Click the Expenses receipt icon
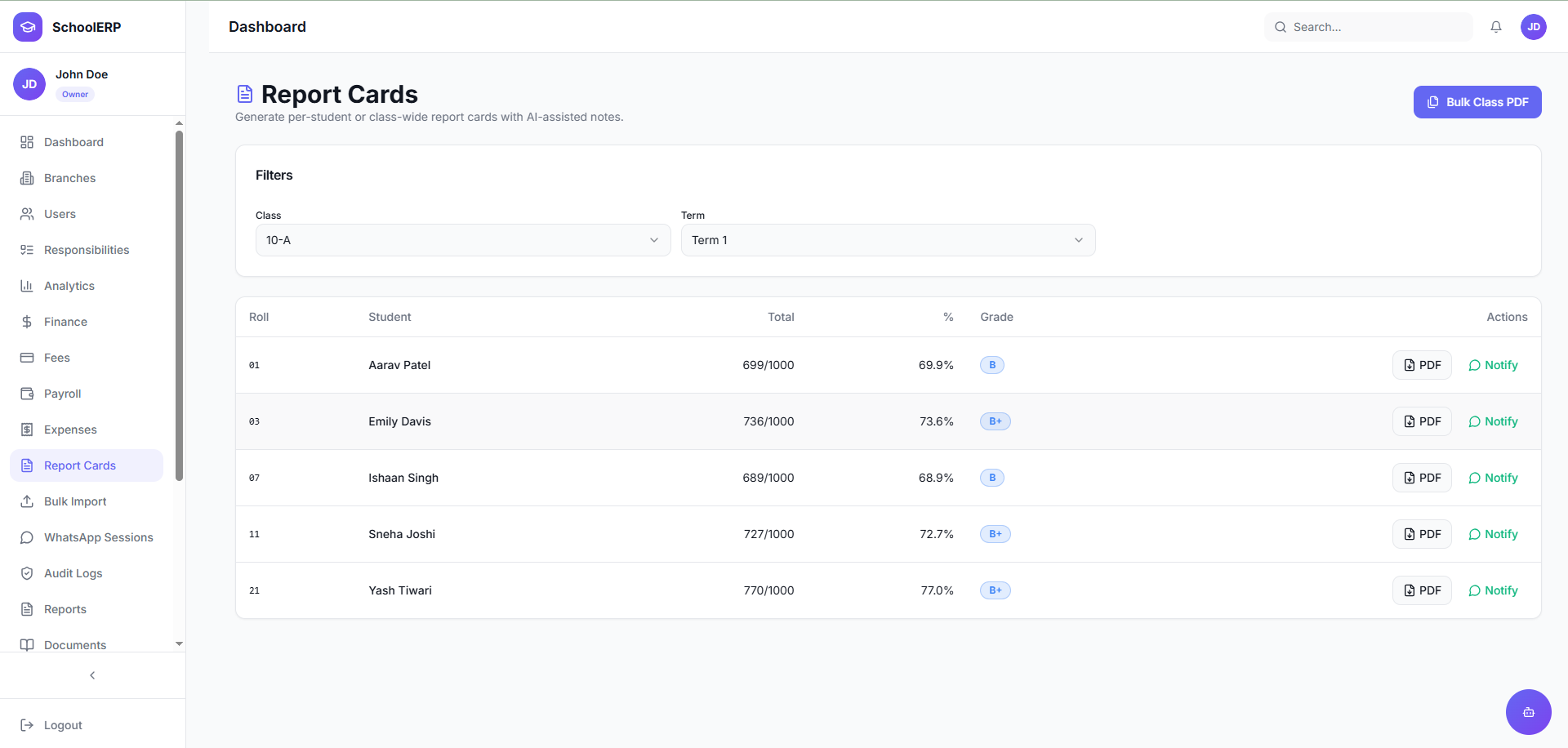 click(x=27, y=430)
